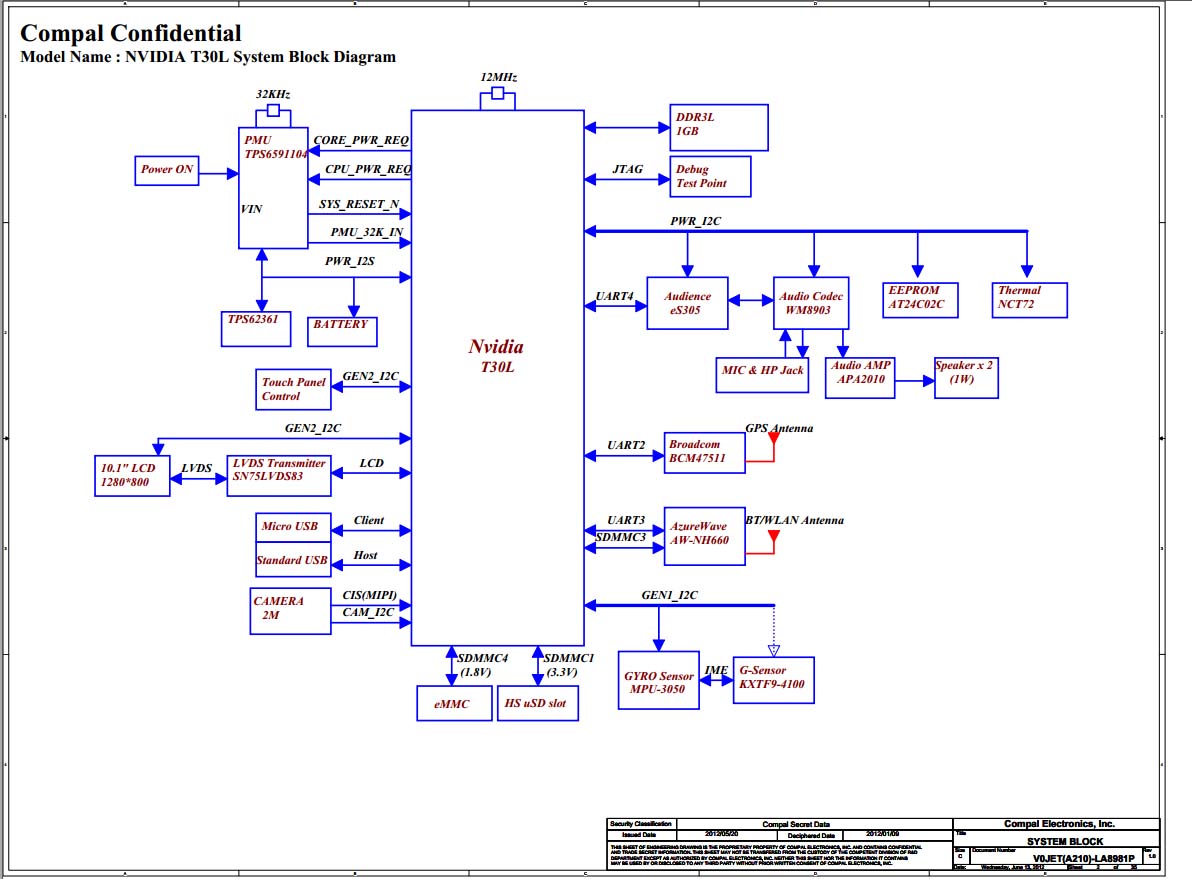Viewport: 1192px width, 879px height.
Task: Click the Debug Test Point block
Action: click(x=711, y=176)
